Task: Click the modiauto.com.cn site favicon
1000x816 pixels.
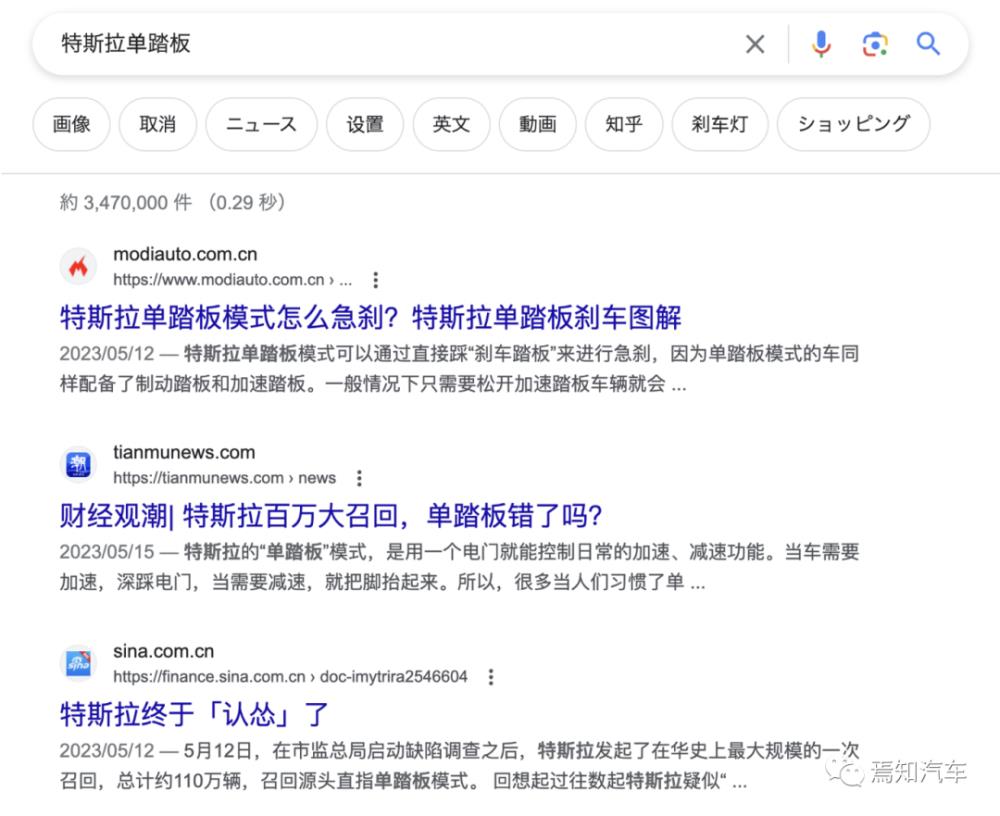Action: click(78, 267)
